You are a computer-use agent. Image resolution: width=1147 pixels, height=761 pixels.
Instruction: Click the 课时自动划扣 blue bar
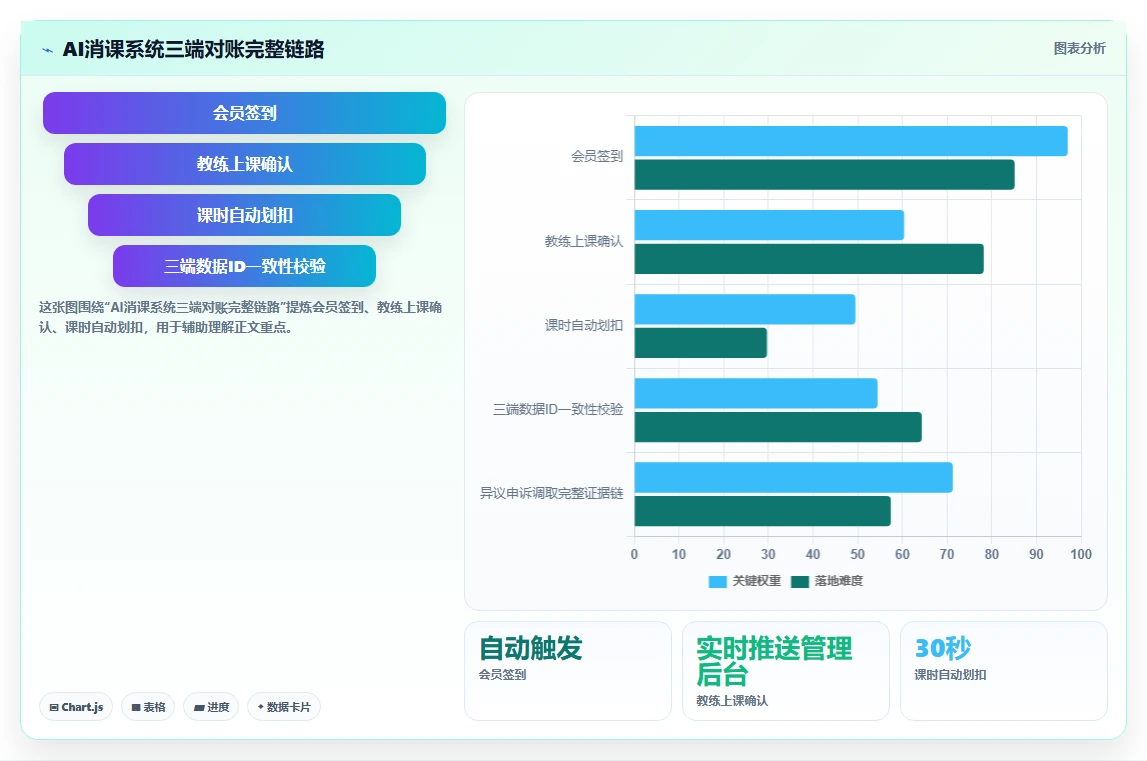point(745,310)
